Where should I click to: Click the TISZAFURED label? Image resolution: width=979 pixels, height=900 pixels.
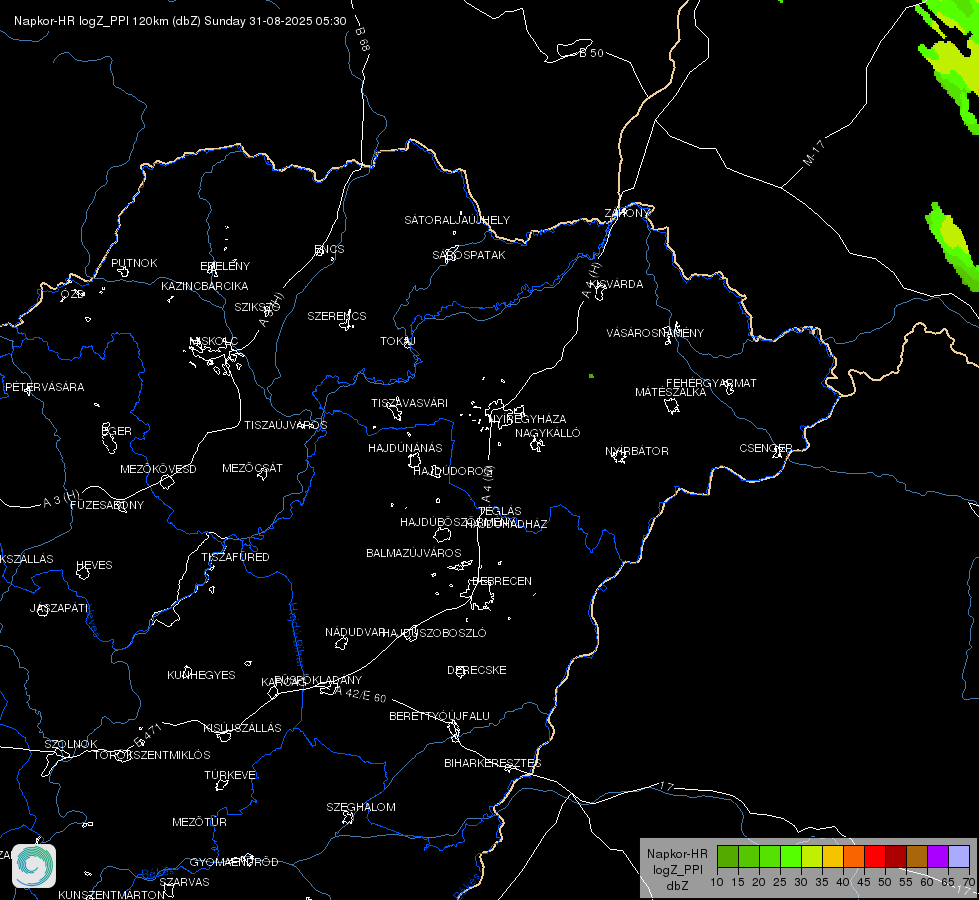235,557
